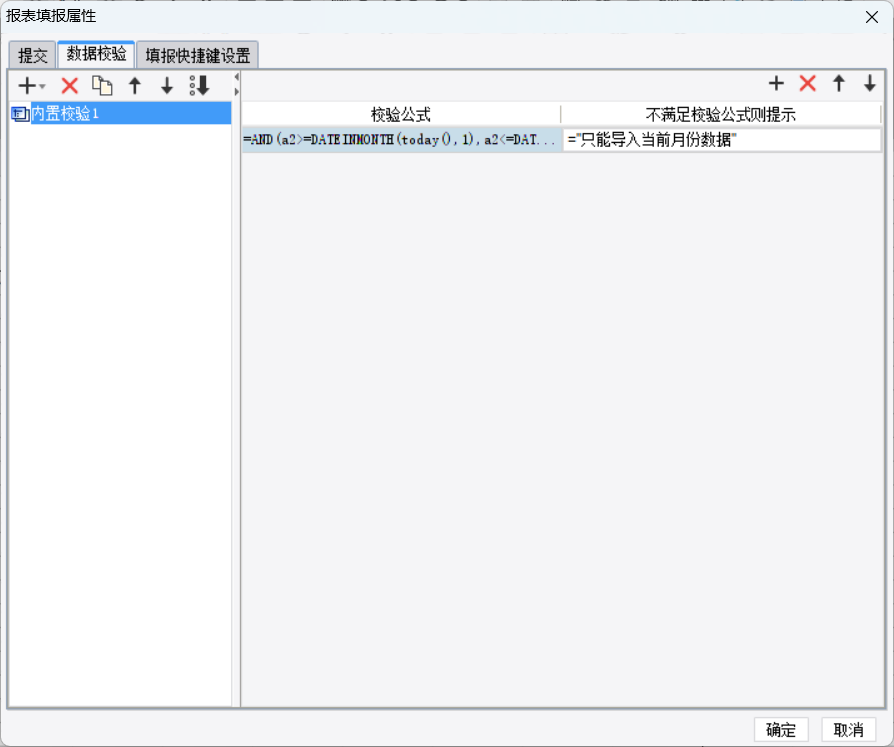Viewport: 894px width, 747px height.
Task: Copy the selected validation item
Action: 102,86
